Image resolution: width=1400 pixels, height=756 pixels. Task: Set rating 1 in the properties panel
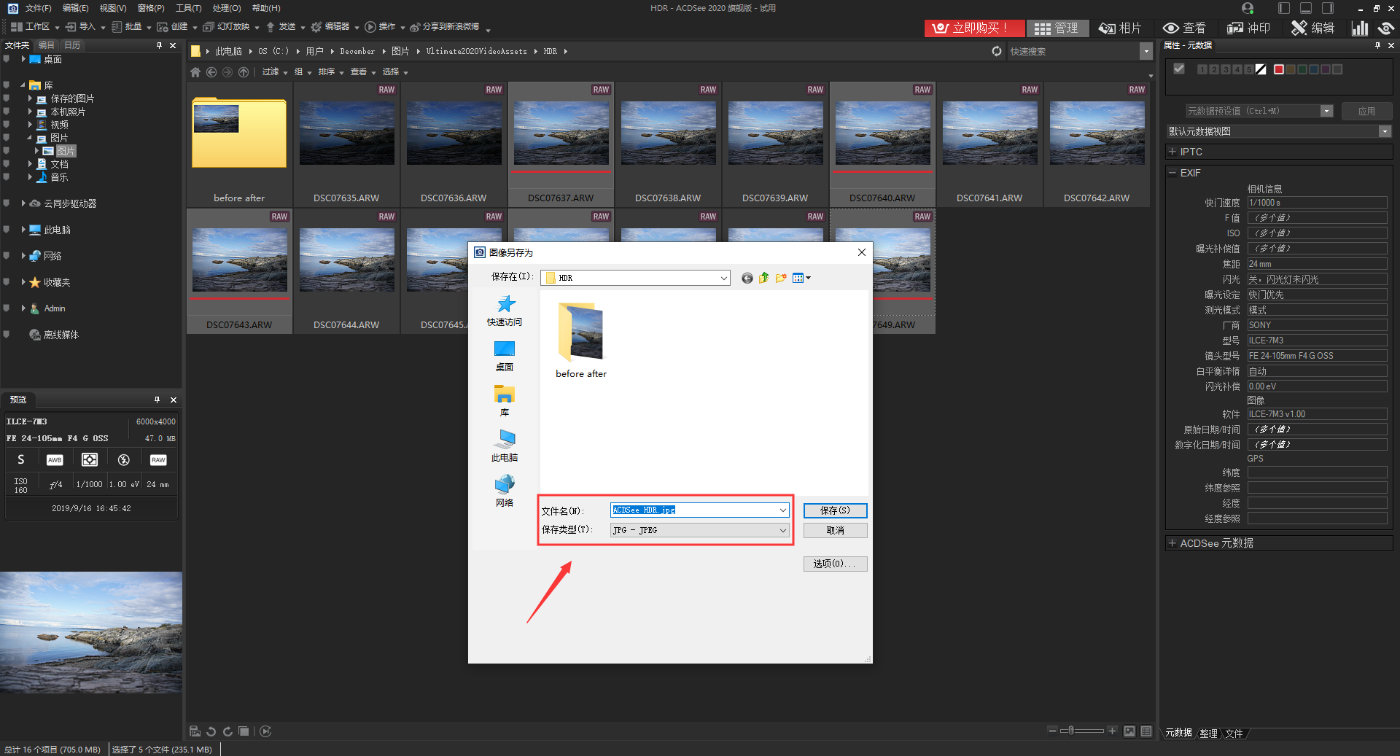[1202, 69]
